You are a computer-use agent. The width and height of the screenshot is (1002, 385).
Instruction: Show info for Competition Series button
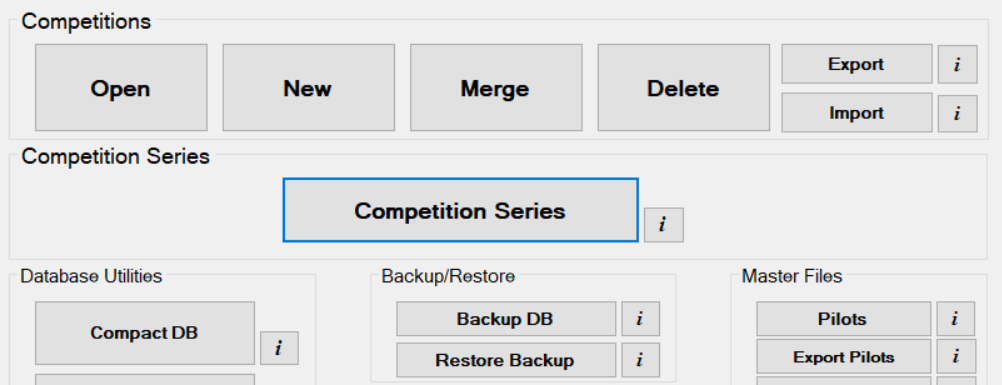coord(663,225)
